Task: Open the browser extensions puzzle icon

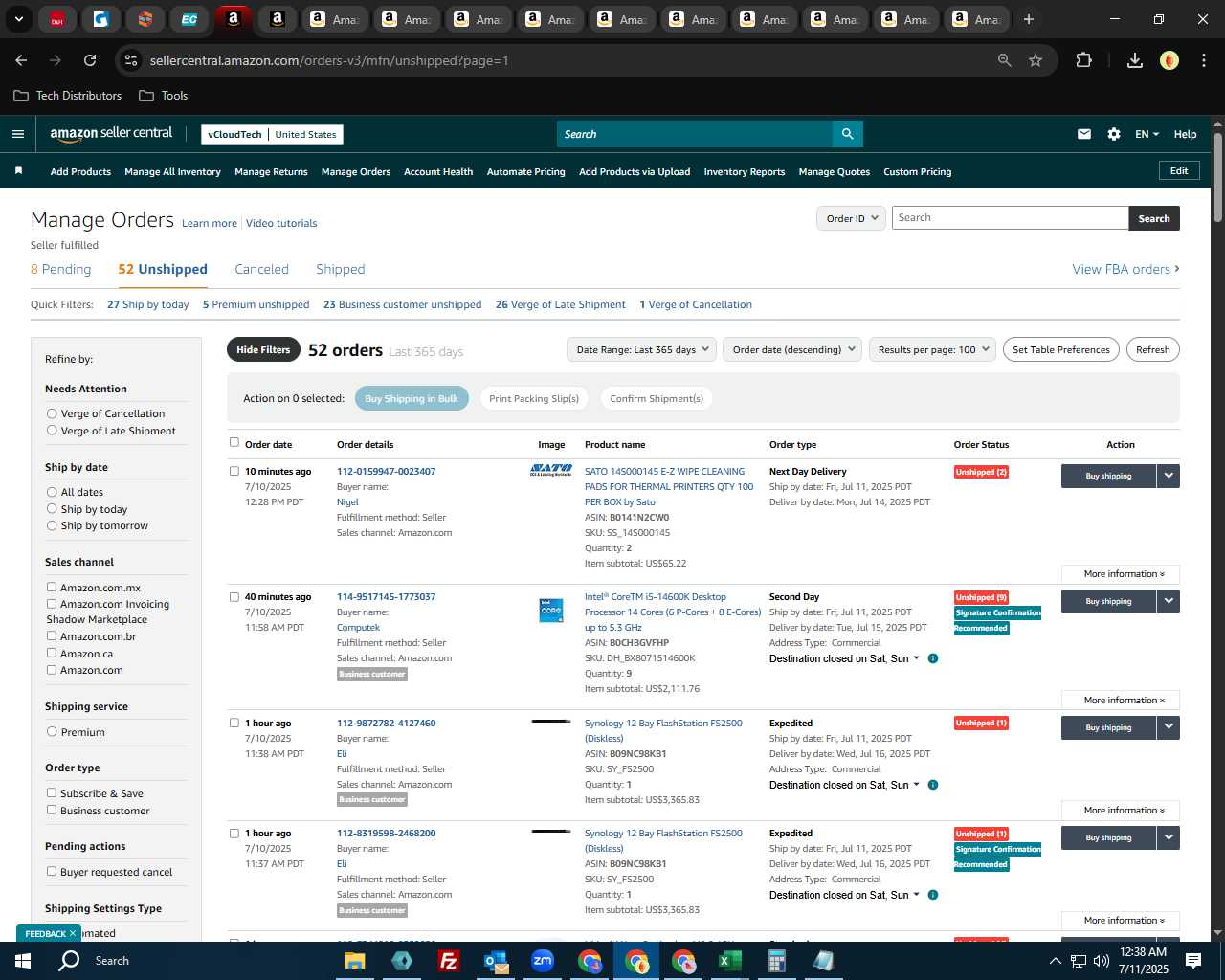Action: (1083, 60)
